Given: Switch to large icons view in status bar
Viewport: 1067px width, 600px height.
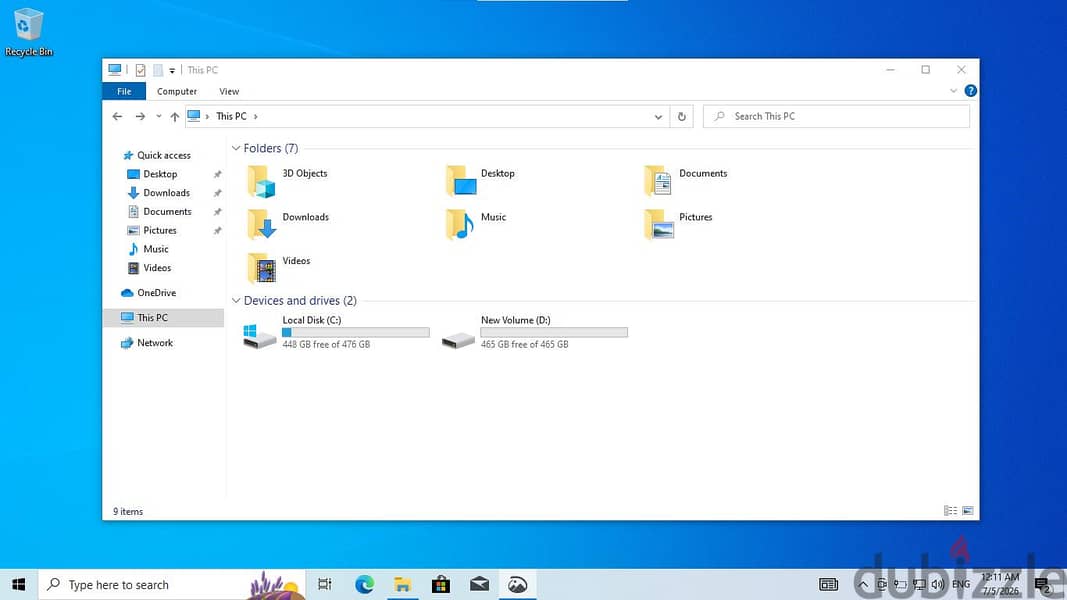Looking at the screenshot, I should [968, 511].
